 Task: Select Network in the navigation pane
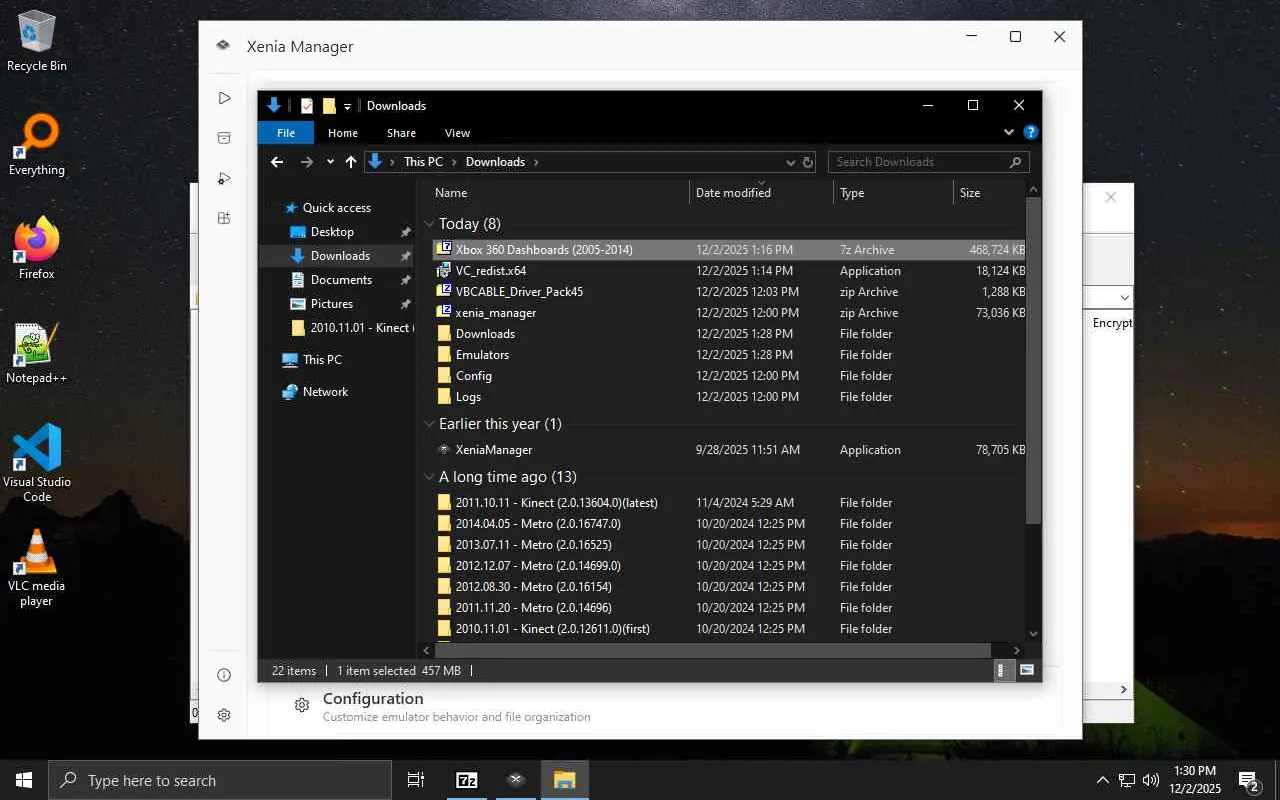[325, 392]
